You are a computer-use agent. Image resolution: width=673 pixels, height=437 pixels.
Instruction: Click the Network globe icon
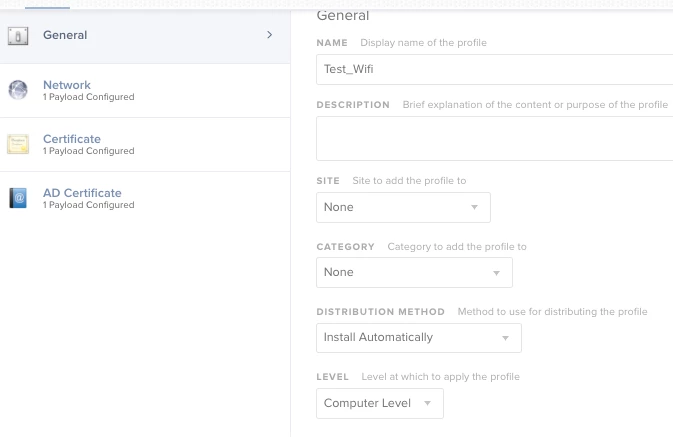pos(18,90)
